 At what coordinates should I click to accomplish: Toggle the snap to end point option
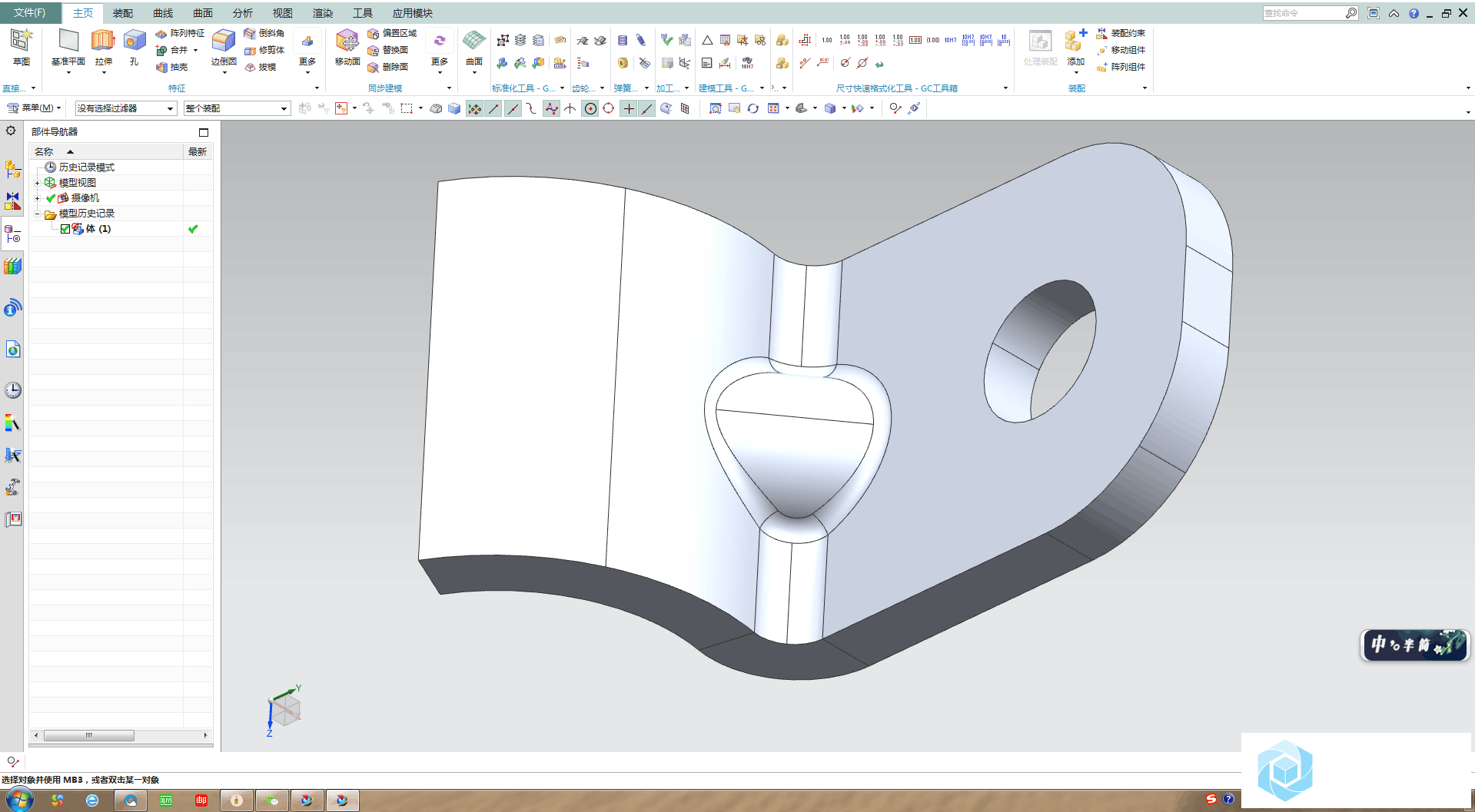[x=493, y=109]
